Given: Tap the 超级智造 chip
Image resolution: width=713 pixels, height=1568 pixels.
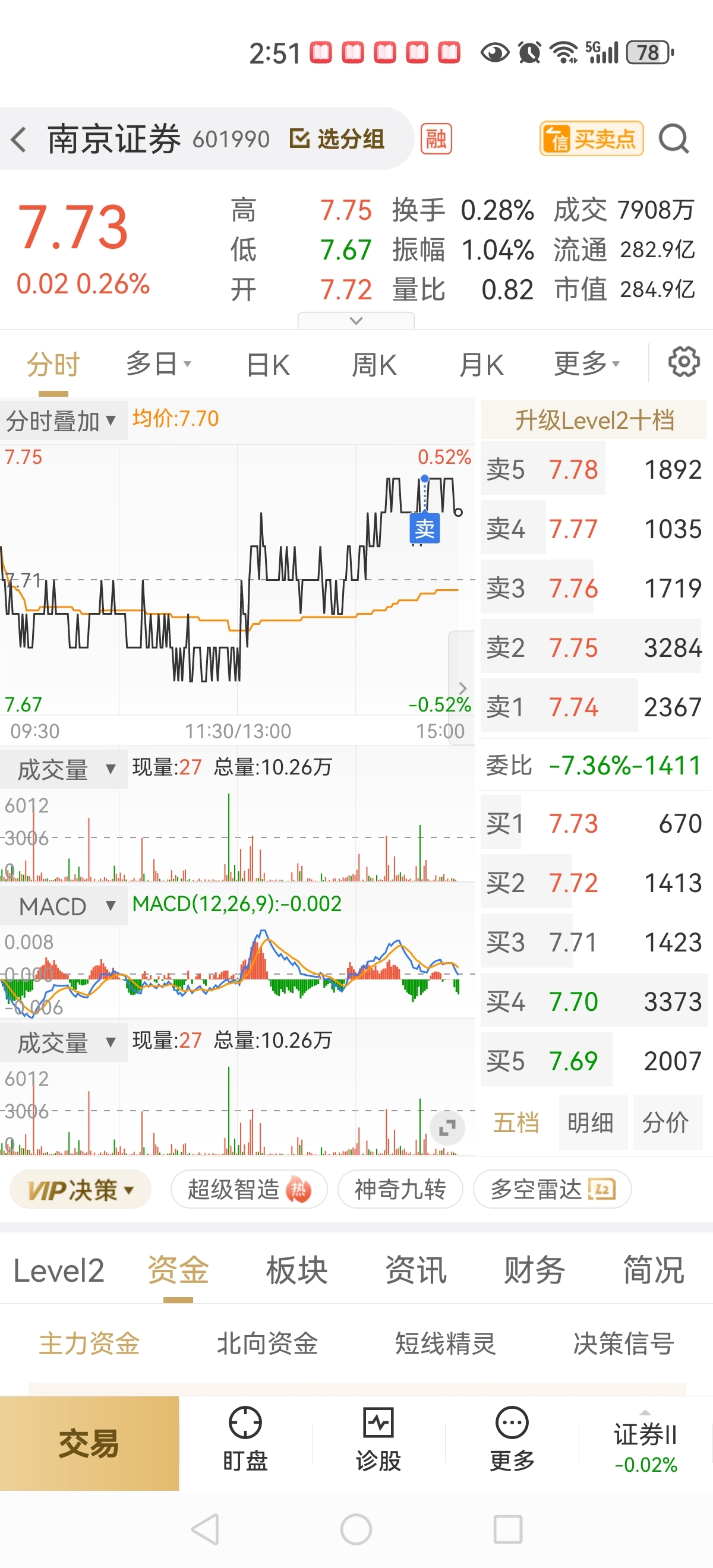Looking at the screenshot, I should pyautogui.click(x=249, y=1190).
